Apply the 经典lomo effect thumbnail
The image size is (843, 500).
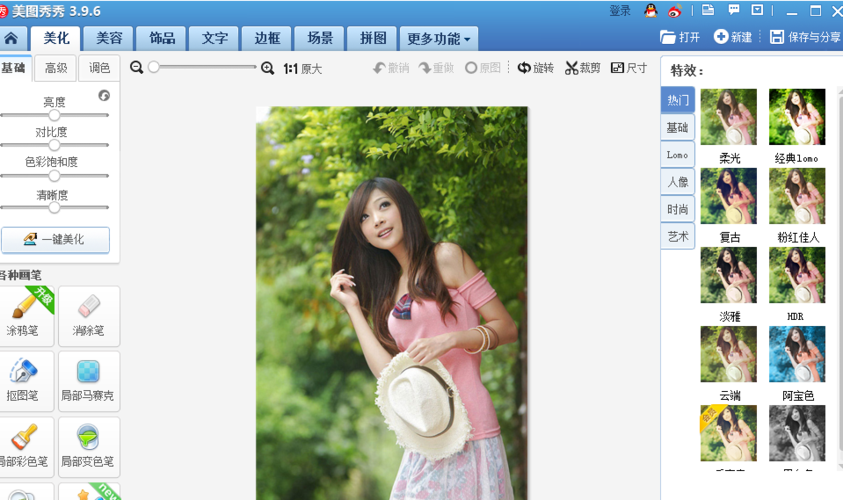coord(797,117)
